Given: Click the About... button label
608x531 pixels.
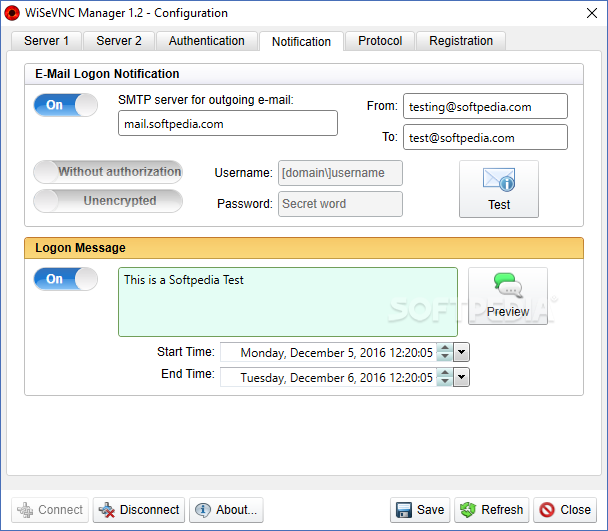Looking at the screenshot, I should (x=237, y=510).
